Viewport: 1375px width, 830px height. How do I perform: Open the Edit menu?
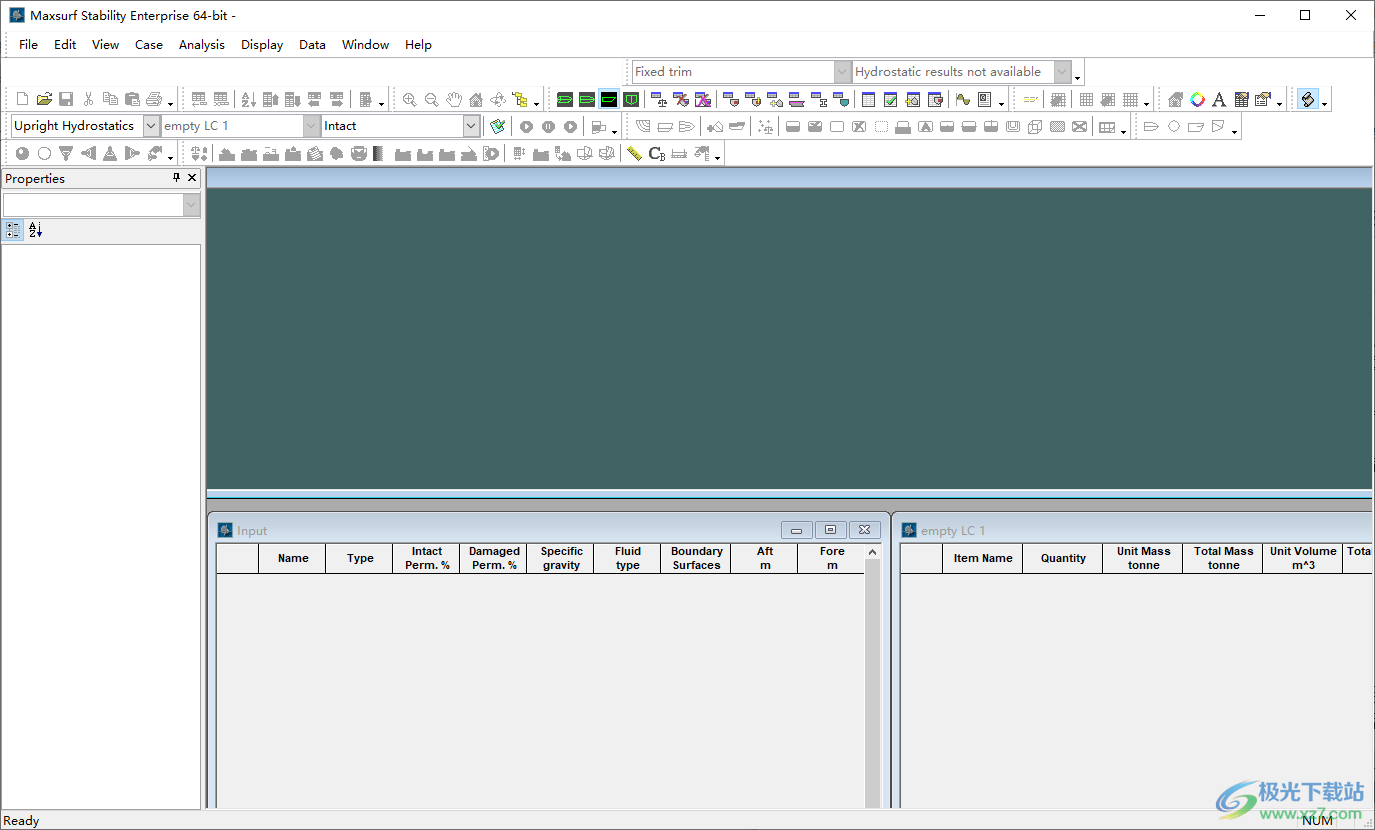pos(65,45)
